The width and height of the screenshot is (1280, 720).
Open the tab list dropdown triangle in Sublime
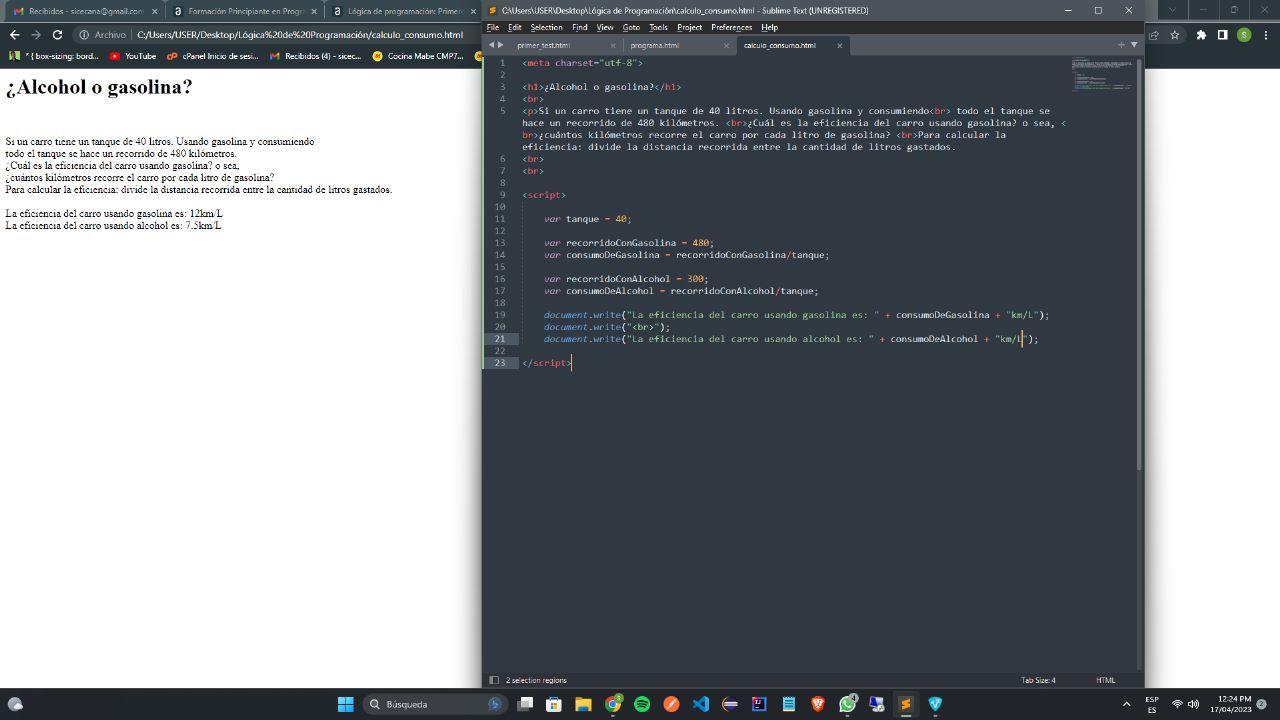(1133, 45)
